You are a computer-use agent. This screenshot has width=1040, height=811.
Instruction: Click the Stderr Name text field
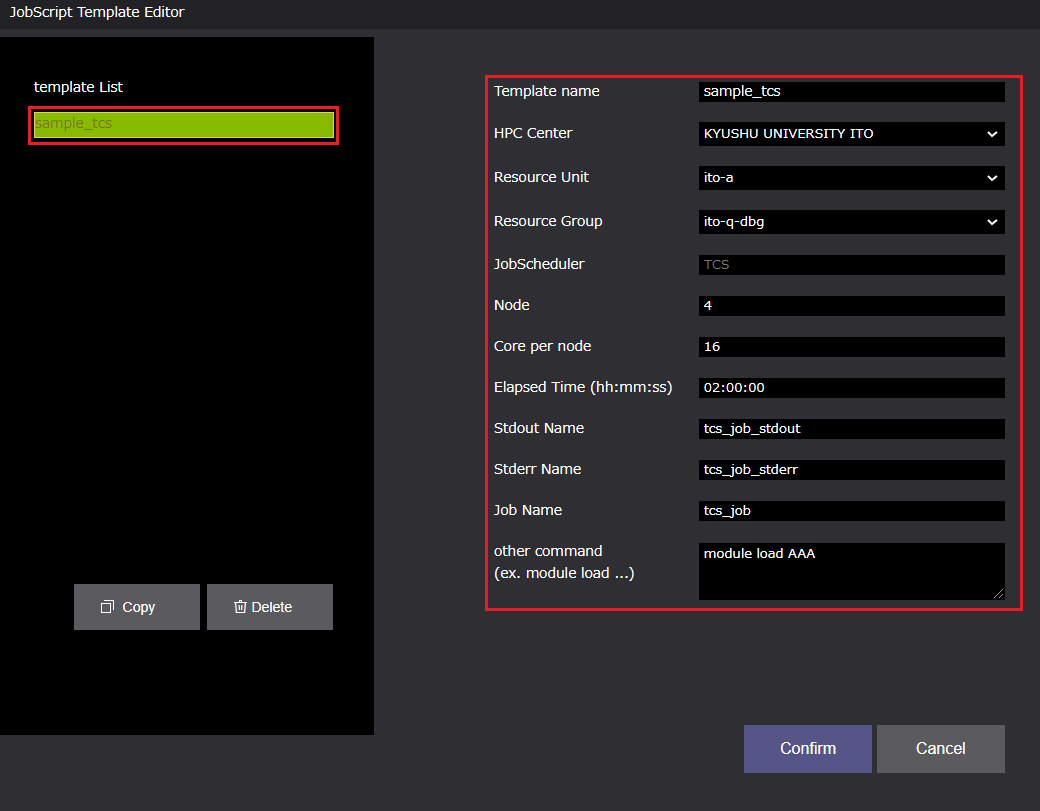pos(851,470)
